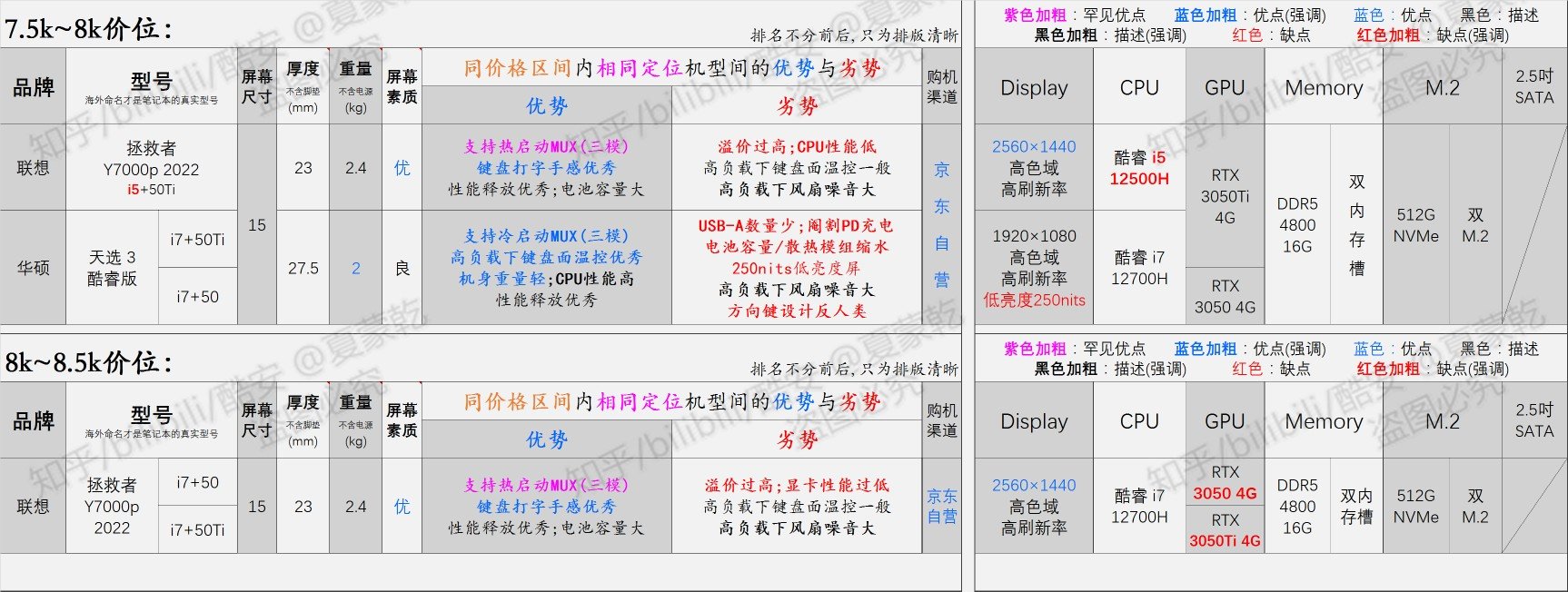Select the red RTX 3050Ti 4G GPU cell
The height and width of the screenshot is (592, 1568).
(x=1225, y=530)
